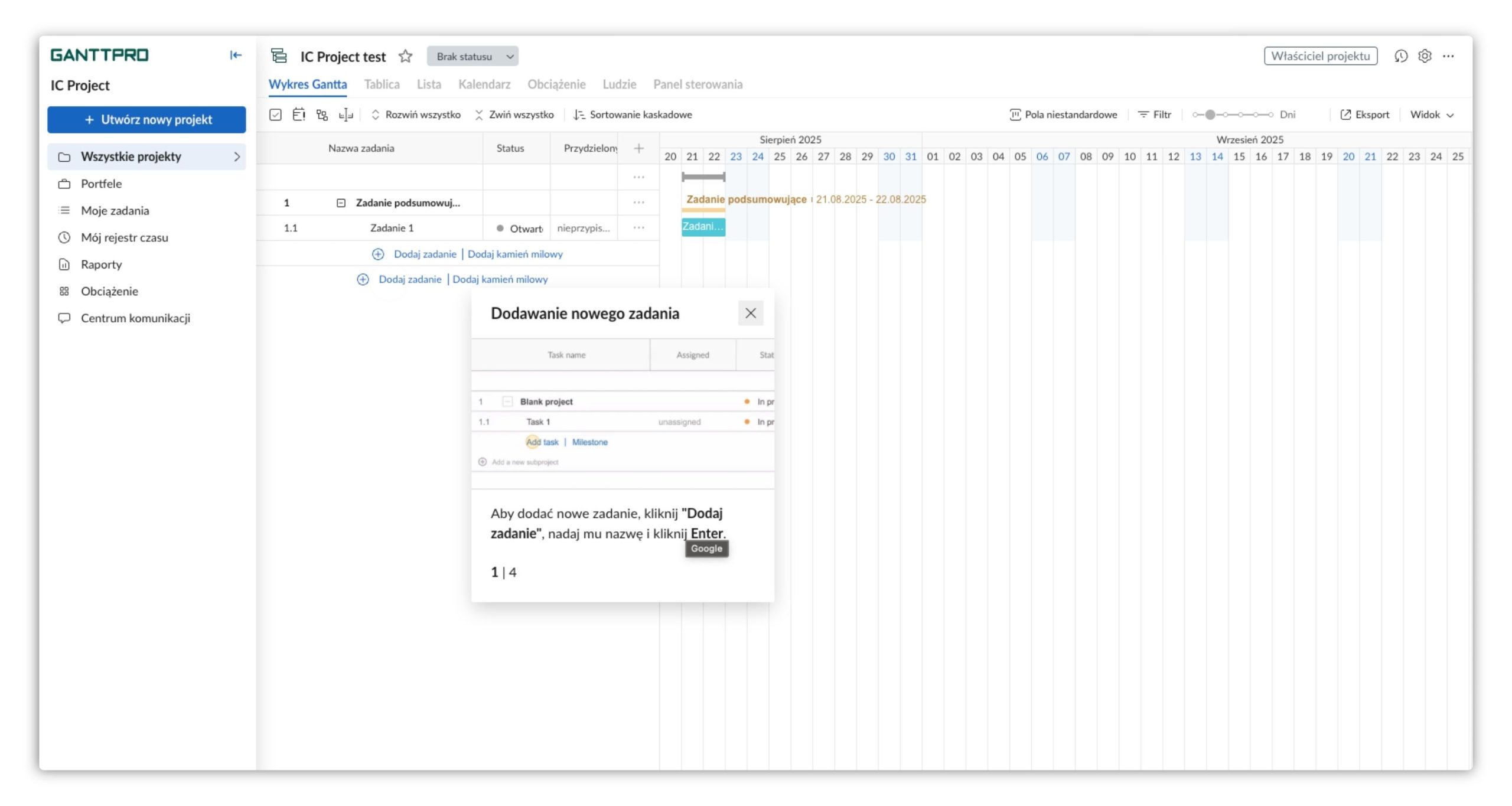
Task: Click Utwórz nowy projekt button
Action: coord(146,120)
